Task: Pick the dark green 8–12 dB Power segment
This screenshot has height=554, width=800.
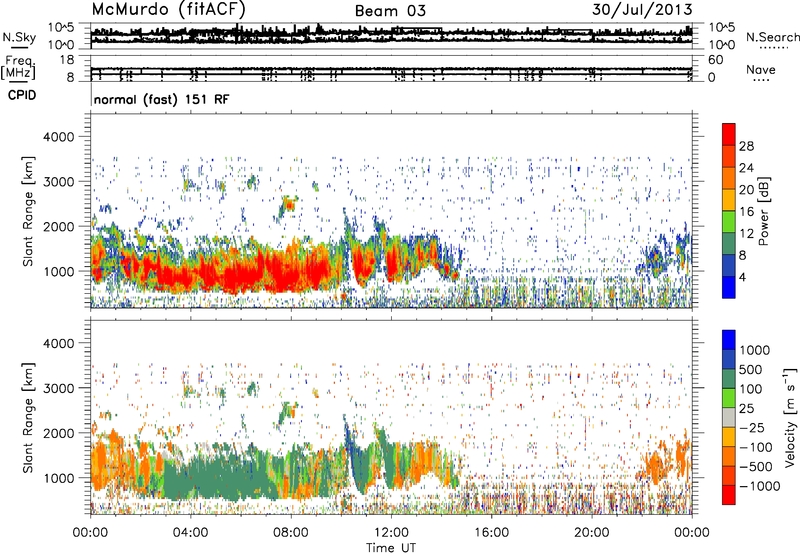Action: click(x=729, y=244)
